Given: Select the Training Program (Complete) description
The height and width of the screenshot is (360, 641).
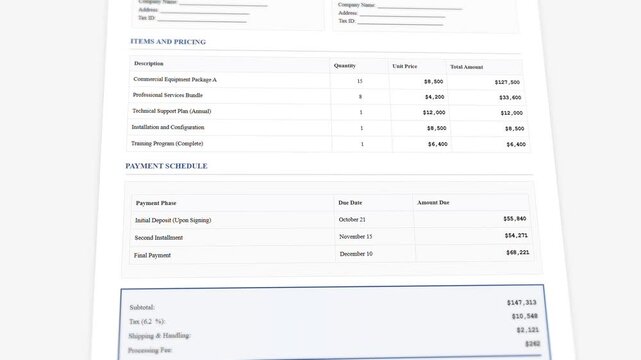Looking at the screenshot, I should pos(167,143).
